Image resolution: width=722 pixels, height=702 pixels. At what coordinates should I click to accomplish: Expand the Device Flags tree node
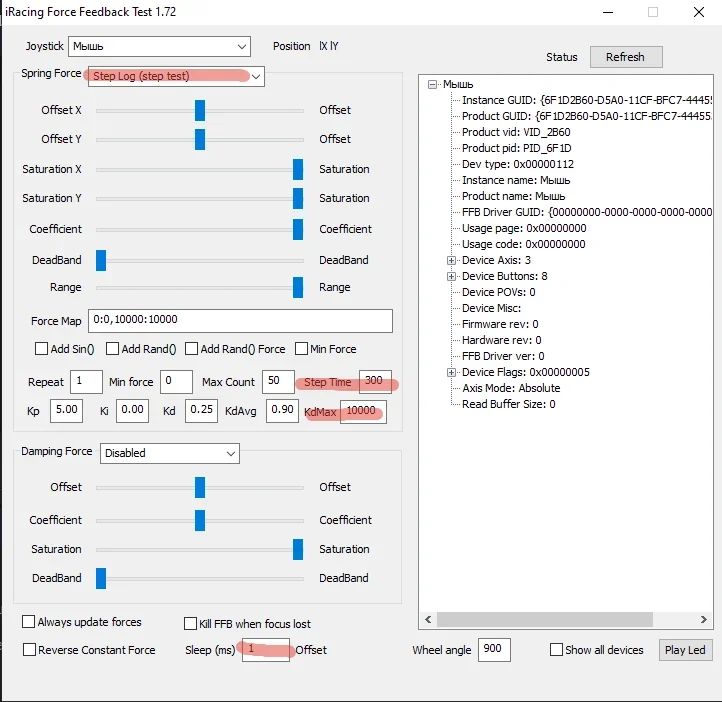(452, 372)
